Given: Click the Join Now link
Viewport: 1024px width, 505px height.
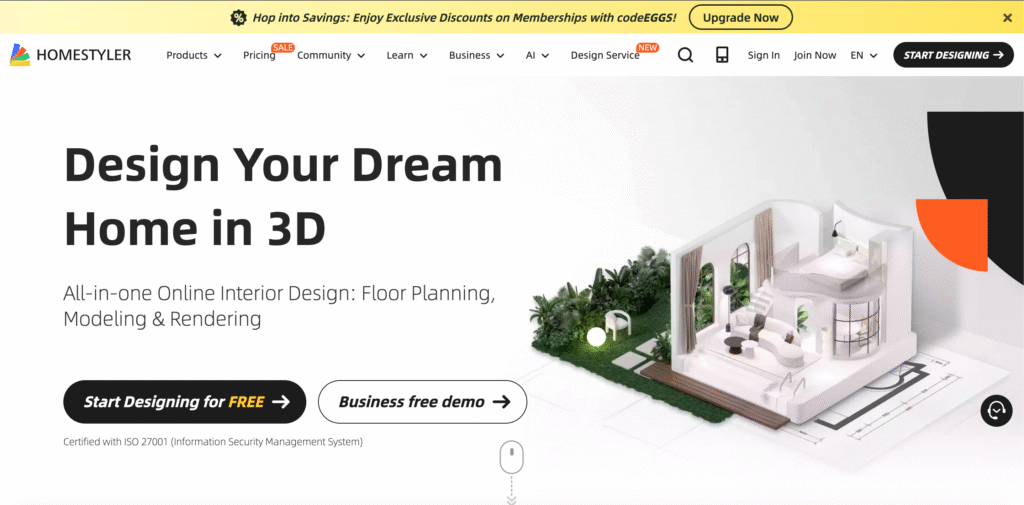Looking at the screenshot, I should coord(815,56).
